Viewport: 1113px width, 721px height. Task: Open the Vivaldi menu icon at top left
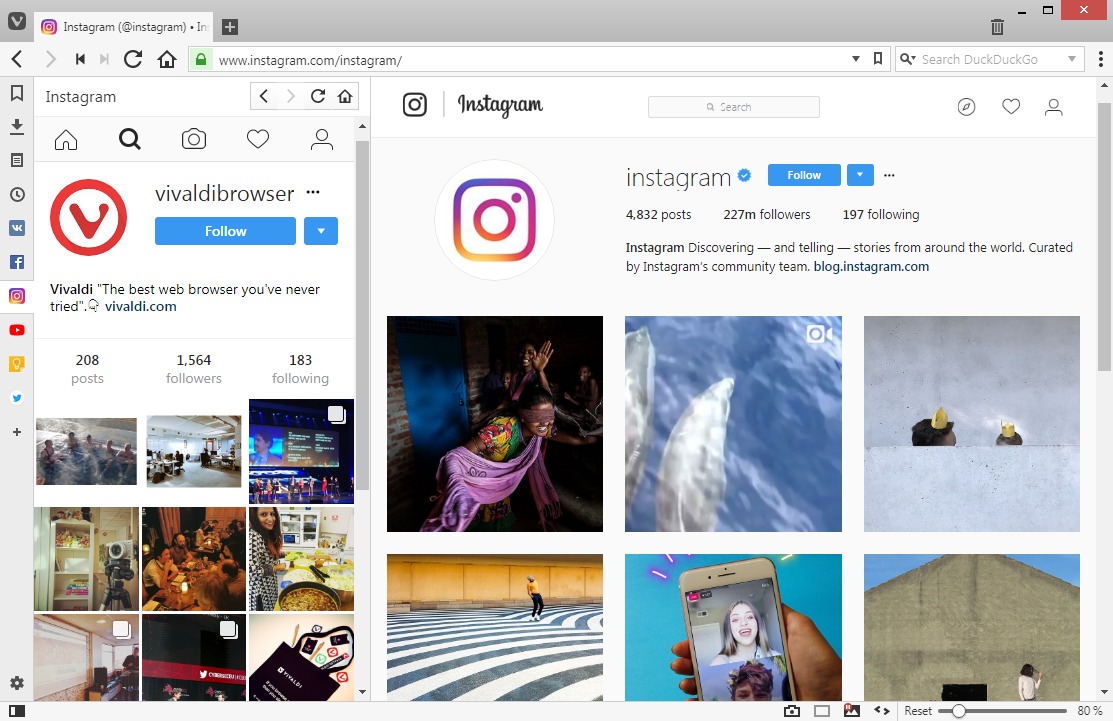pos(16,21)
